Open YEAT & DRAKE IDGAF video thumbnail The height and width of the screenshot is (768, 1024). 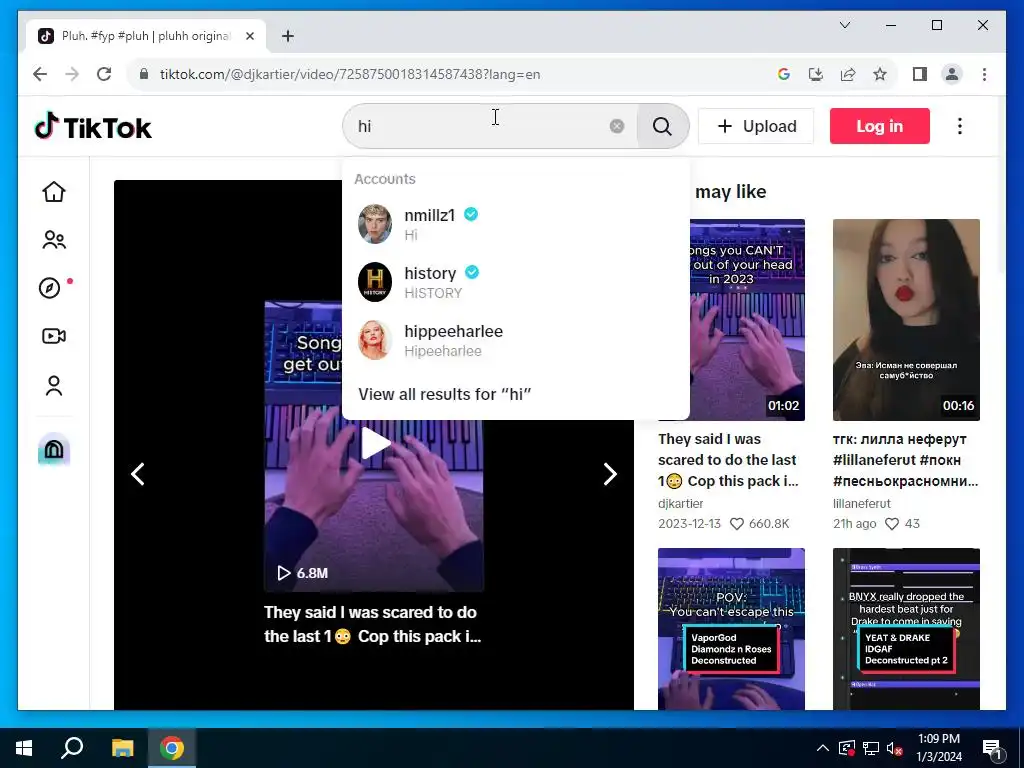pos(906,629)
